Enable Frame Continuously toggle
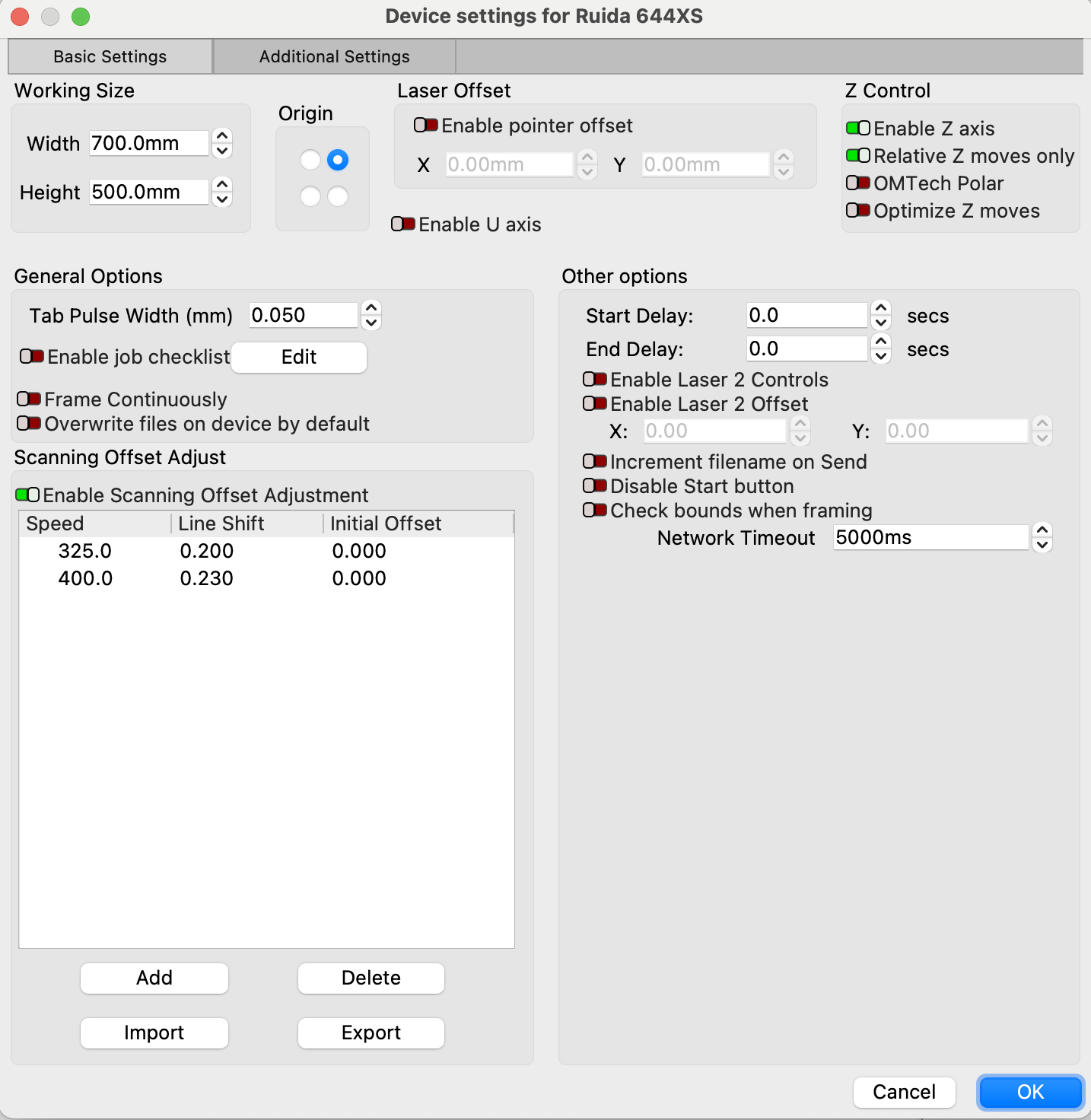Viewport: 1091px width, 1120px height. [x=29, y=399]
